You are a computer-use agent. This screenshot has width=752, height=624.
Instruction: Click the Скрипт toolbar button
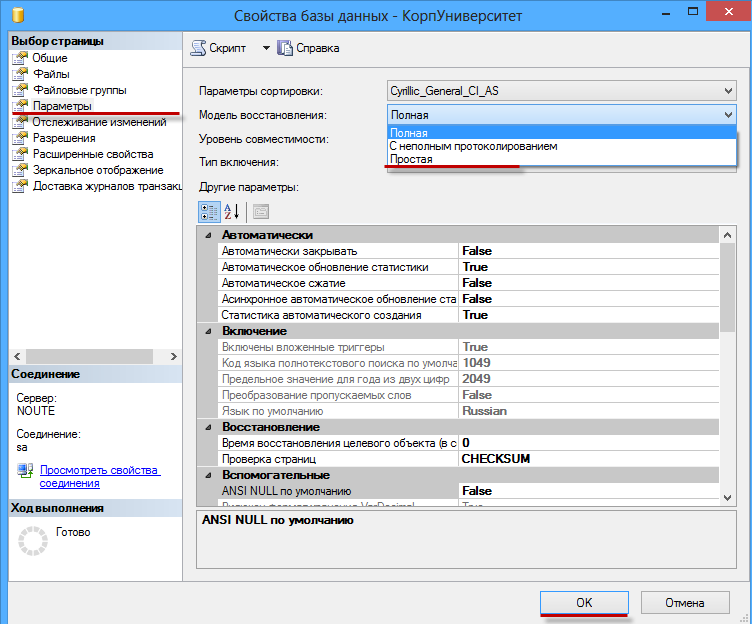(218, 48)
